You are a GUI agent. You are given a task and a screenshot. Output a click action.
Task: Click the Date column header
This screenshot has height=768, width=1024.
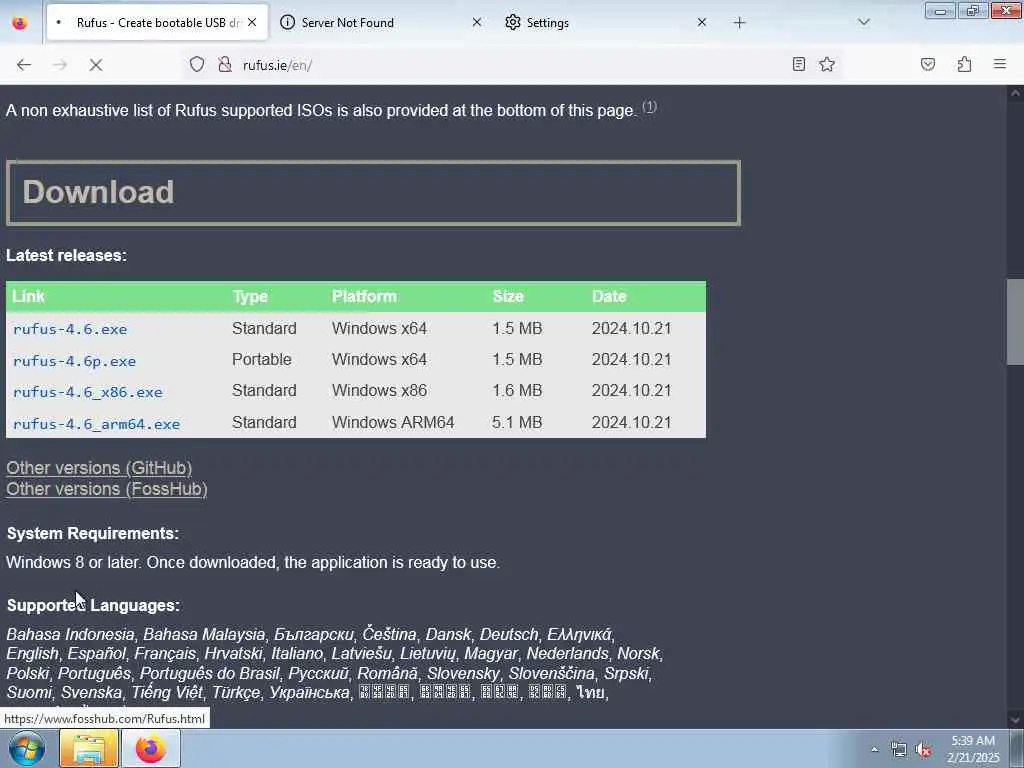(609, 296)
